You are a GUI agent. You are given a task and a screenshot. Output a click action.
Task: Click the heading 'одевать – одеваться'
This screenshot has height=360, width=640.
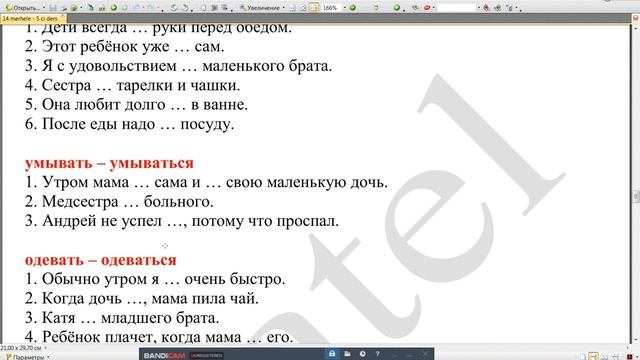(x=100, y=260)
